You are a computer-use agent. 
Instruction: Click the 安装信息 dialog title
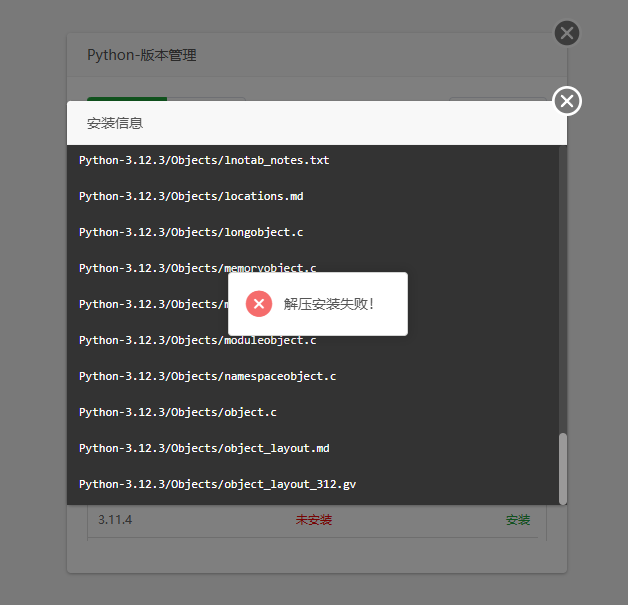pyautogui.click(x=115, y=123)
